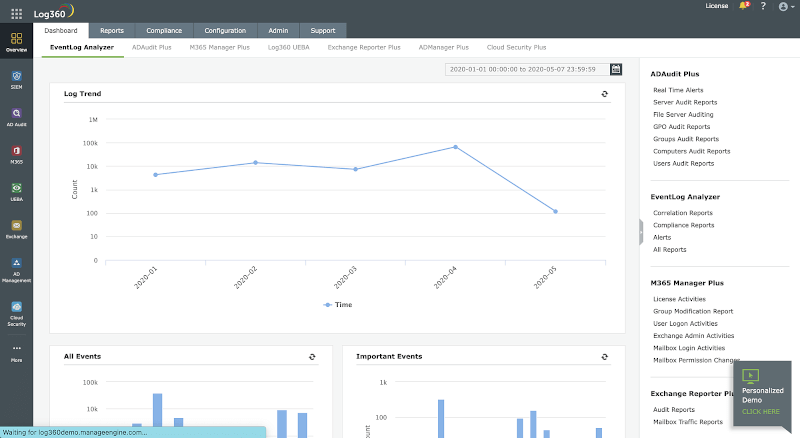
Task: Refresh the Log Trend chart
Action: (605, 94)
